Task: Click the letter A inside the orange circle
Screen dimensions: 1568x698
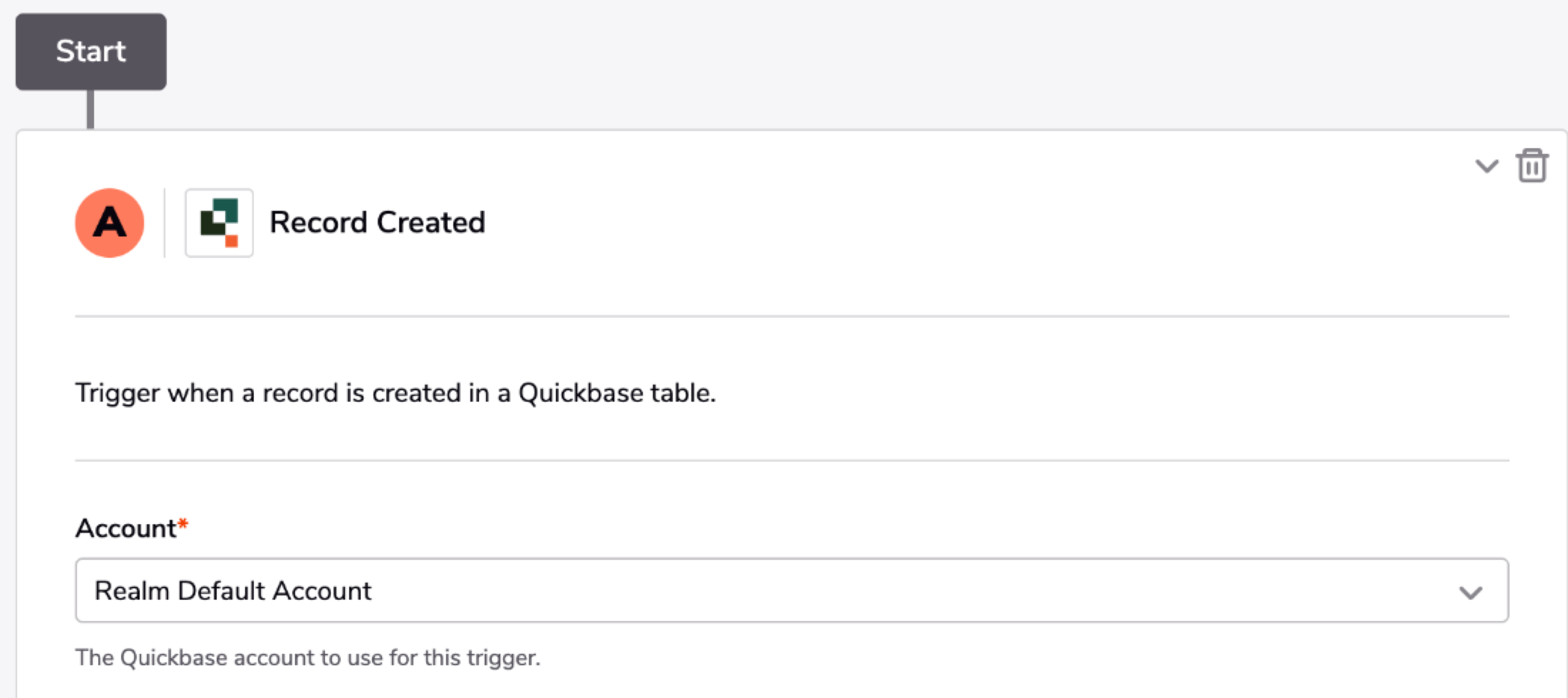Action: (110, 222)
